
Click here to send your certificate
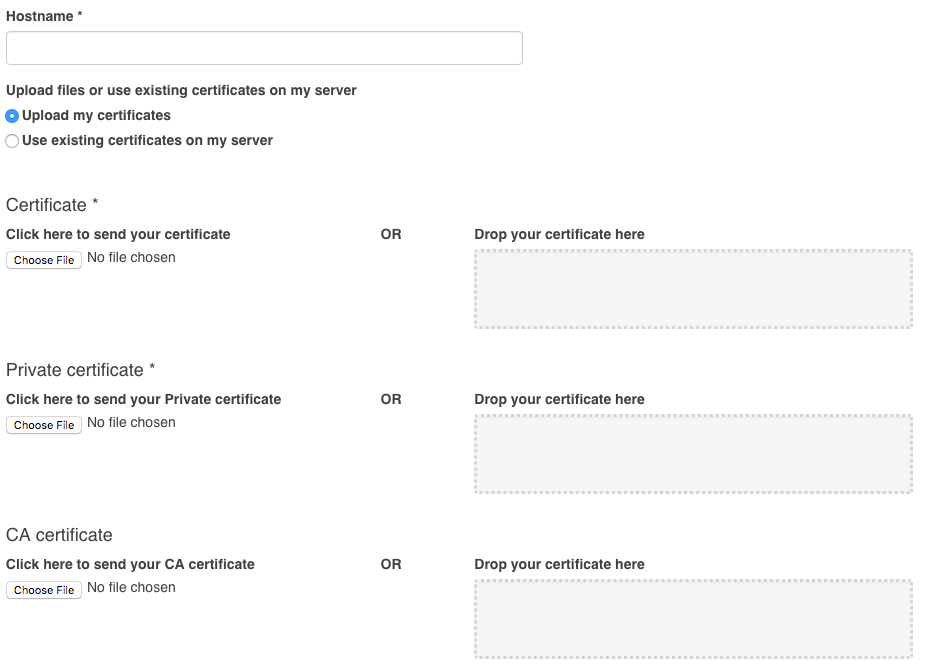(x=117, y=234)
